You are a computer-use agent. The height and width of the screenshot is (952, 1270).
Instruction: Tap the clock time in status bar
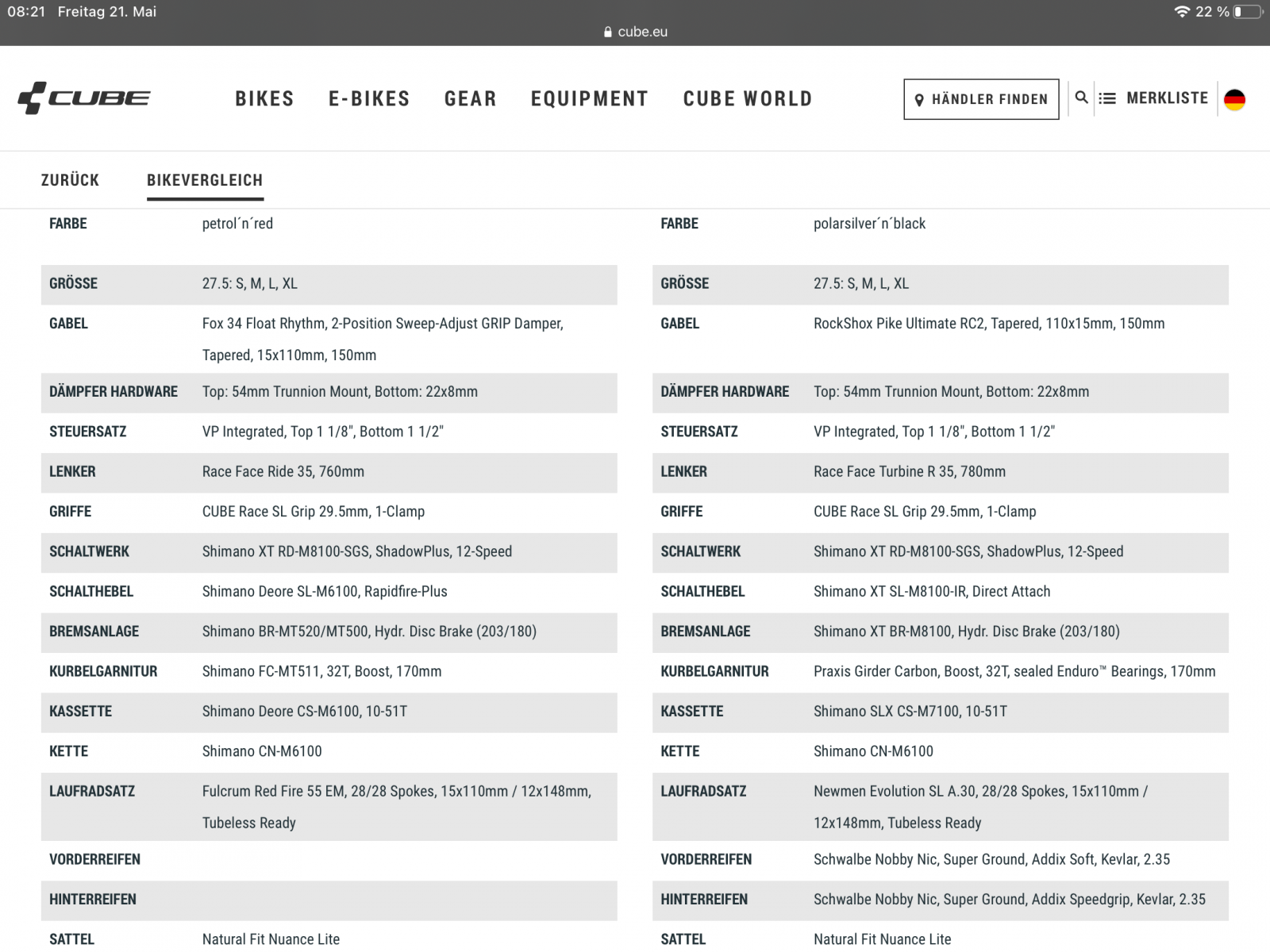(x=26, y=12)
